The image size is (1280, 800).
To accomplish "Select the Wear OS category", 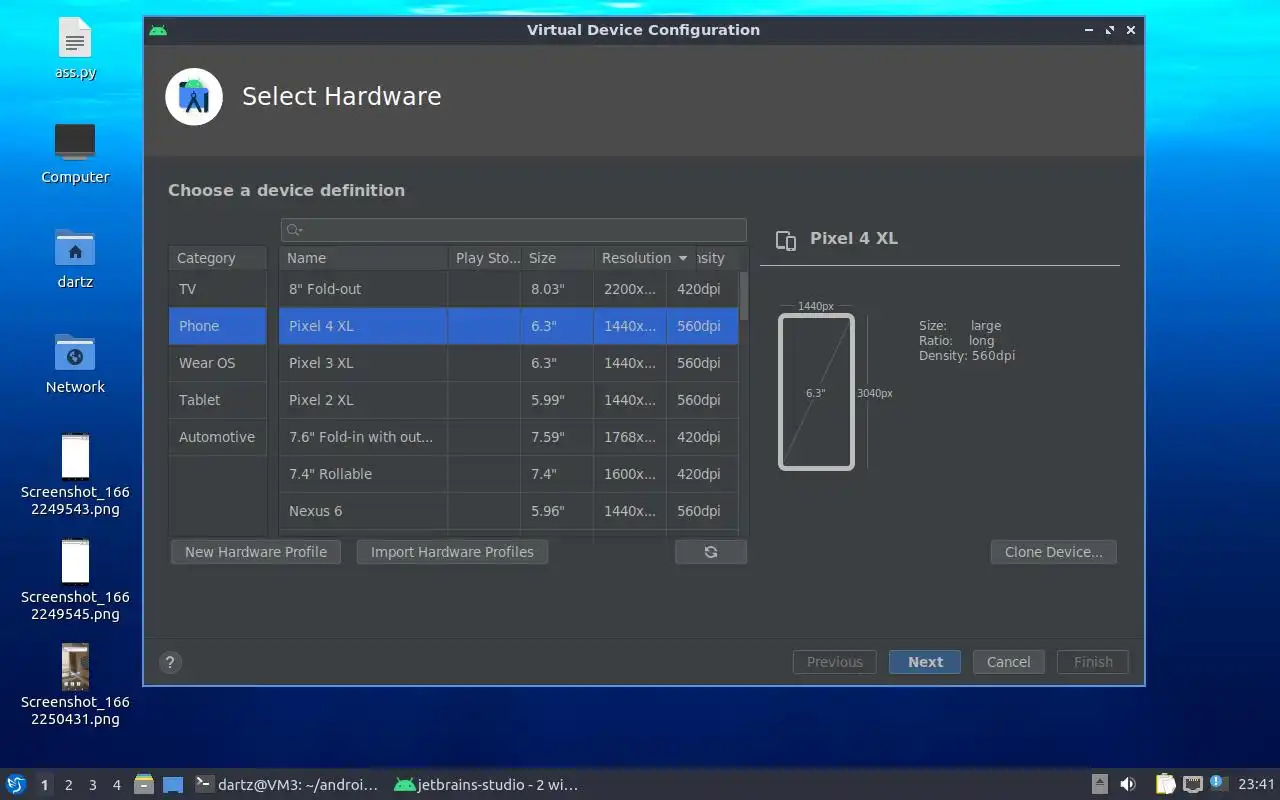I will pos(218,363).
